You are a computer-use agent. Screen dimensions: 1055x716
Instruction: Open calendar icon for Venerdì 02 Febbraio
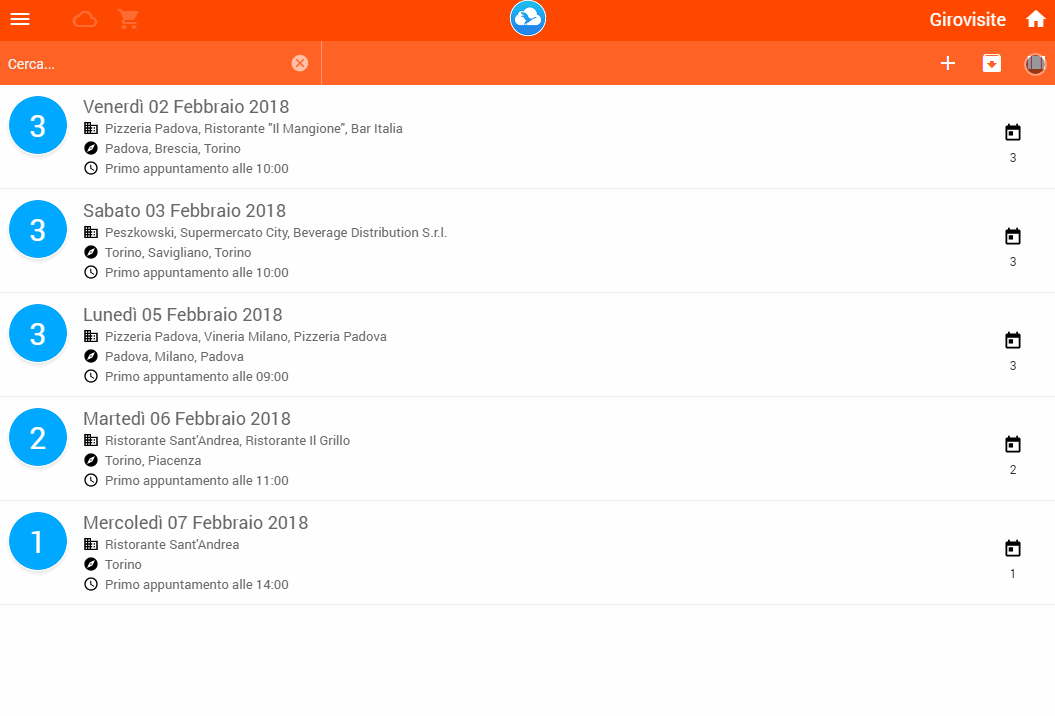click(1013, 133)
